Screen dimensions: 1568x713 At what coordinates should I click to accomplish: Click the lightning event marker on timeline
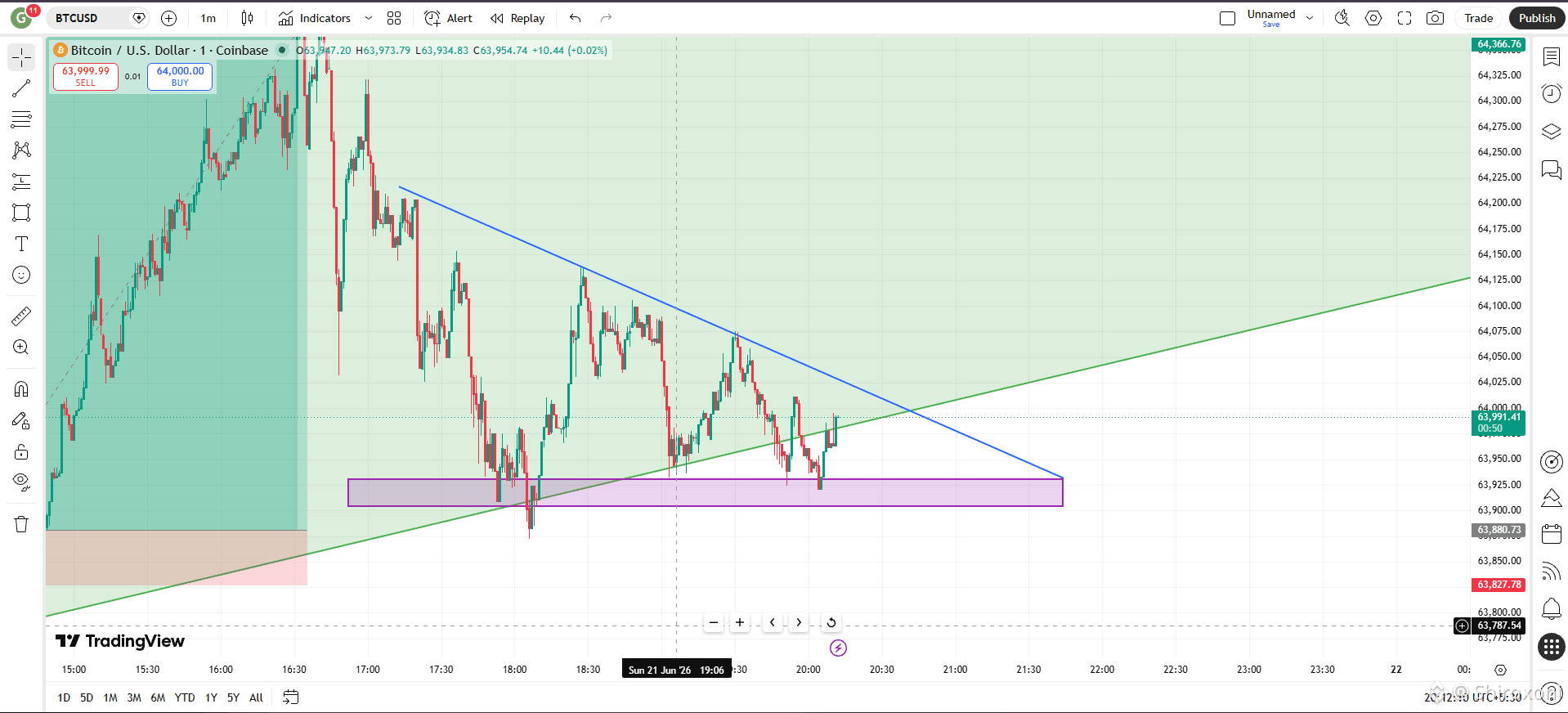tap(838, 648)
